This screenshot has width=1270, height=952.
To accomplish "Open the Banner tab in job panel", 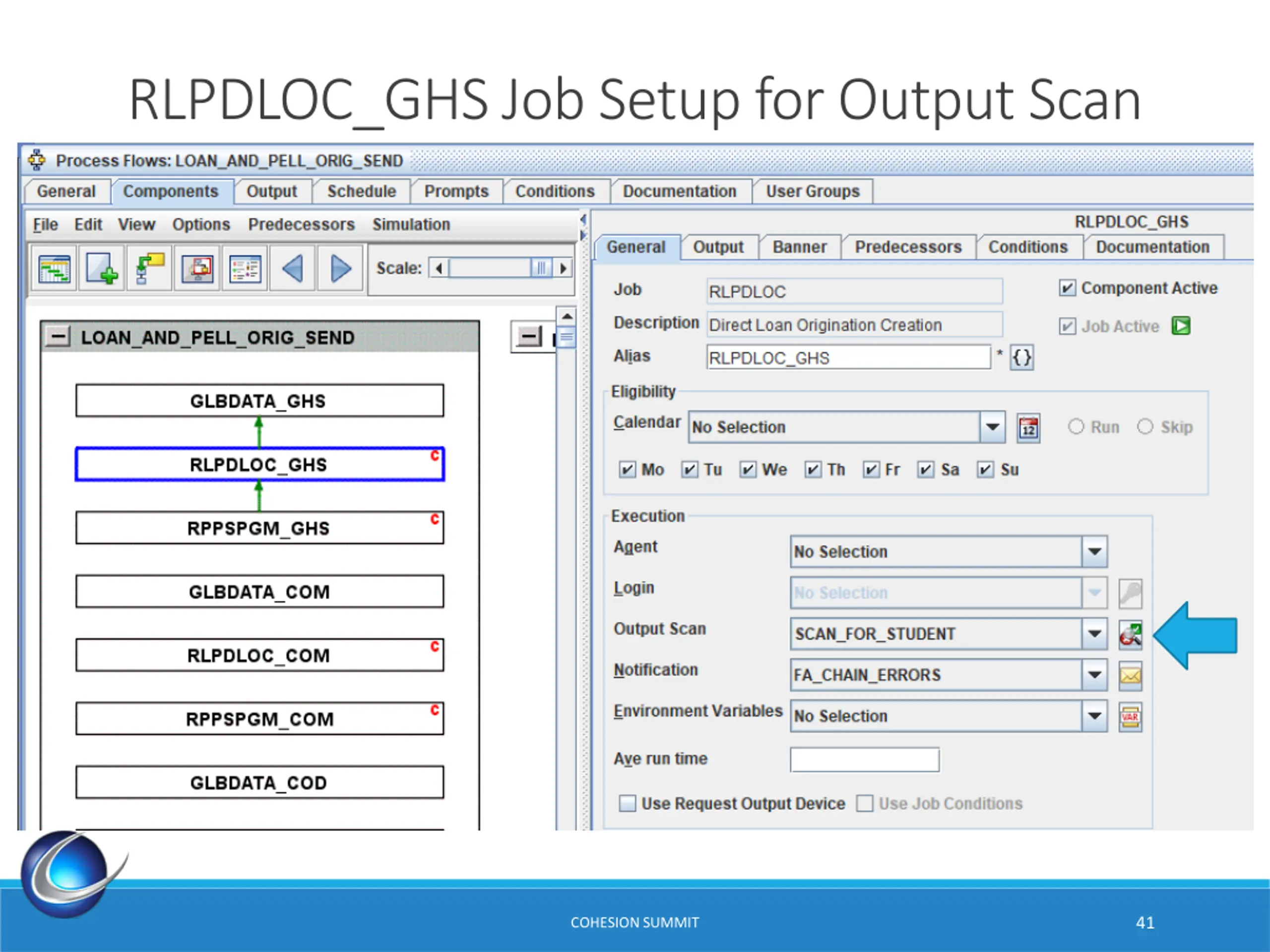I will pyautogui.click(x=800, y=247).
